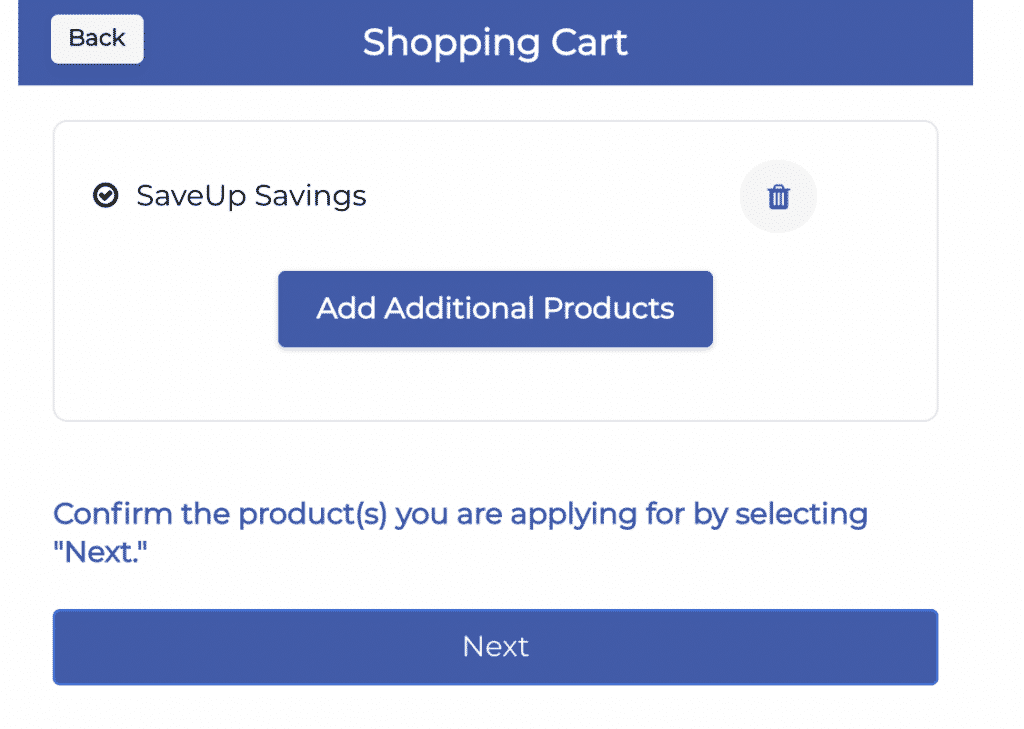Return to the previous page via Back
Screen dimensions: 1024x729
(x=97, y=39)
